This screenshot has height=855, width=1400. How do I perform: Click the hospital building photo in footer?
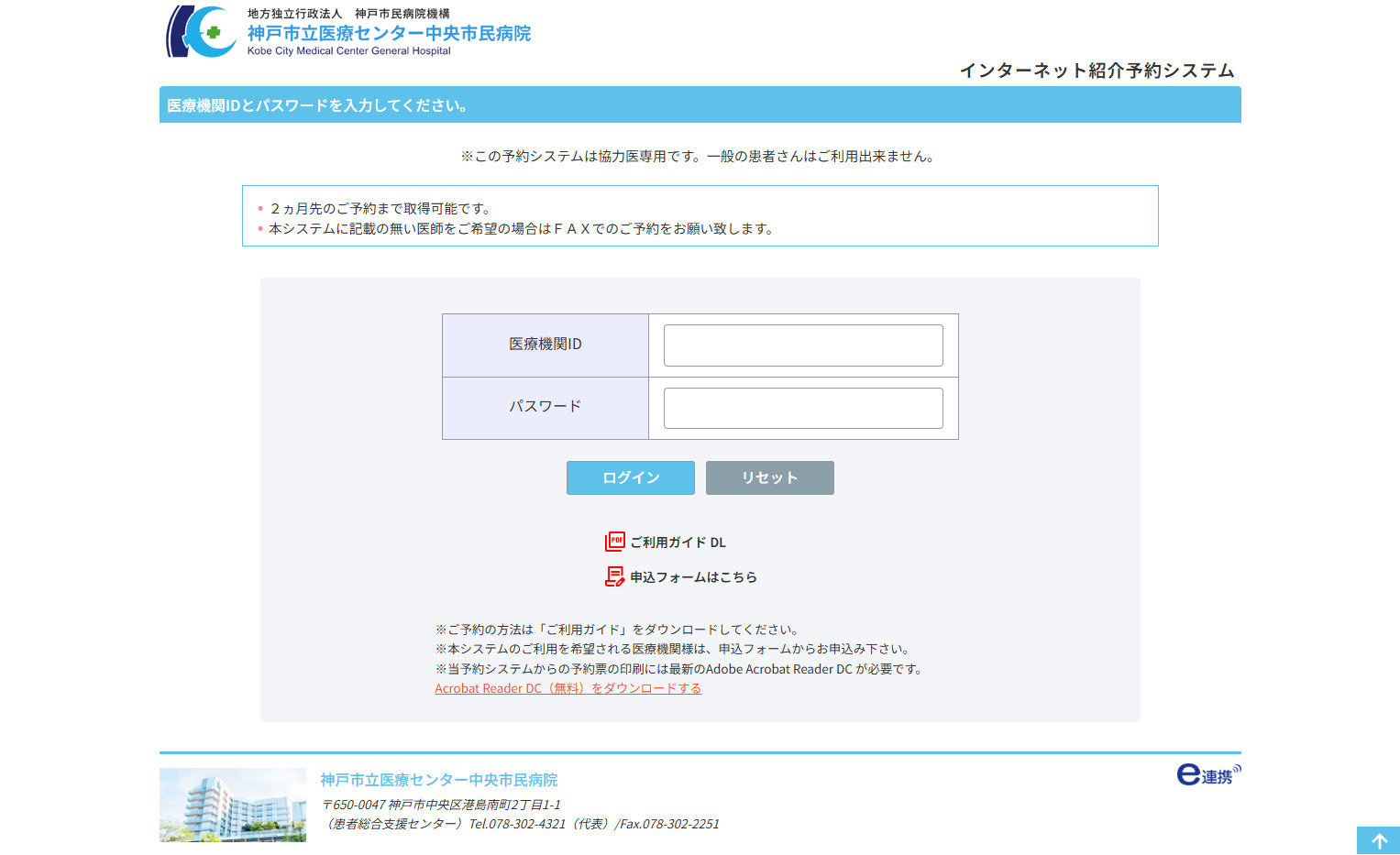[233, 805]
